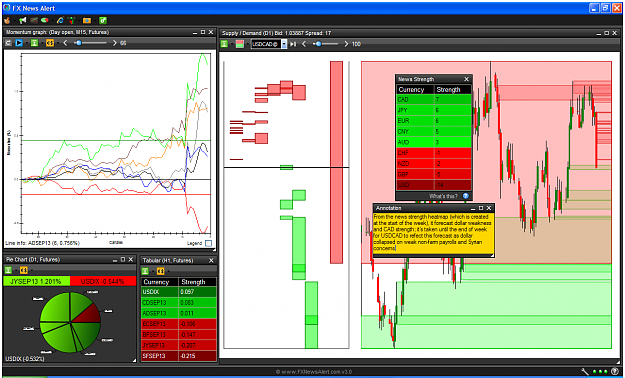Step back with Momentum graph left arrow

click(x=65, y=43)
